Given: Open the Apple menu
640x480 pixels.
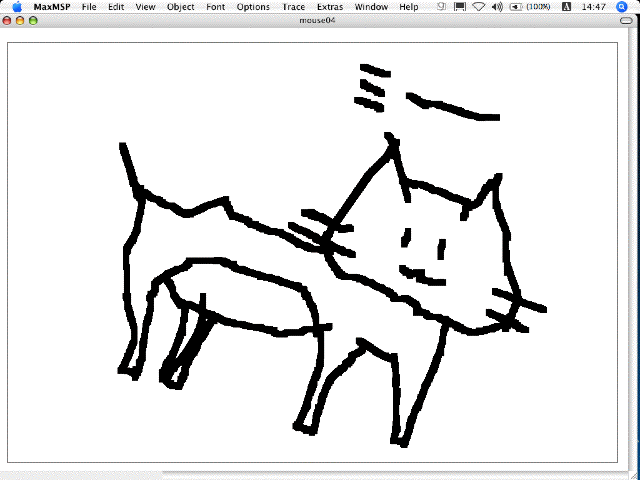Looking at the screenshot, I should 17,7.
